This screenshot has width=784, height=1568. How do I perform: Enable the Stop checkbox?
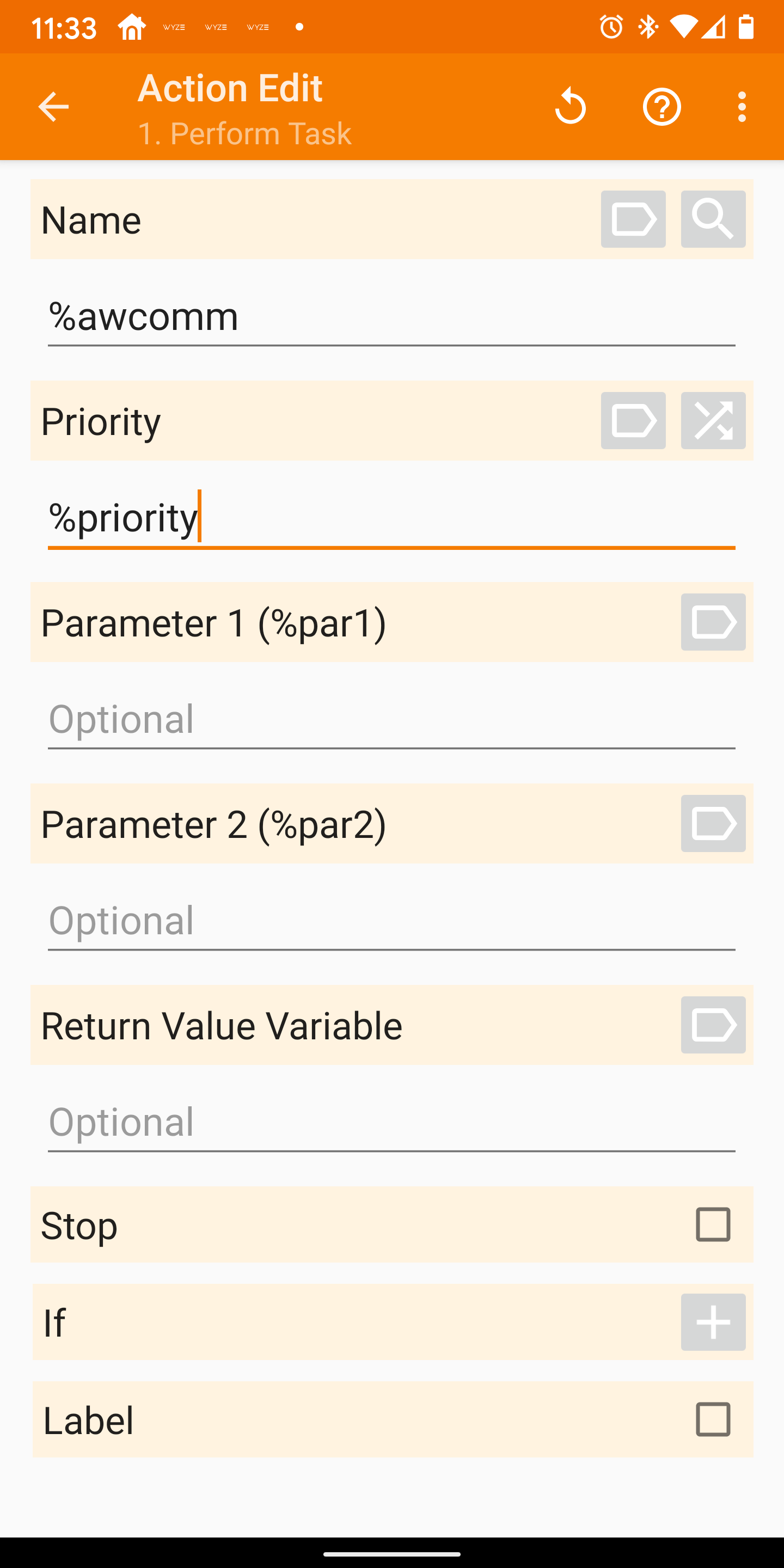(713, 1224)
